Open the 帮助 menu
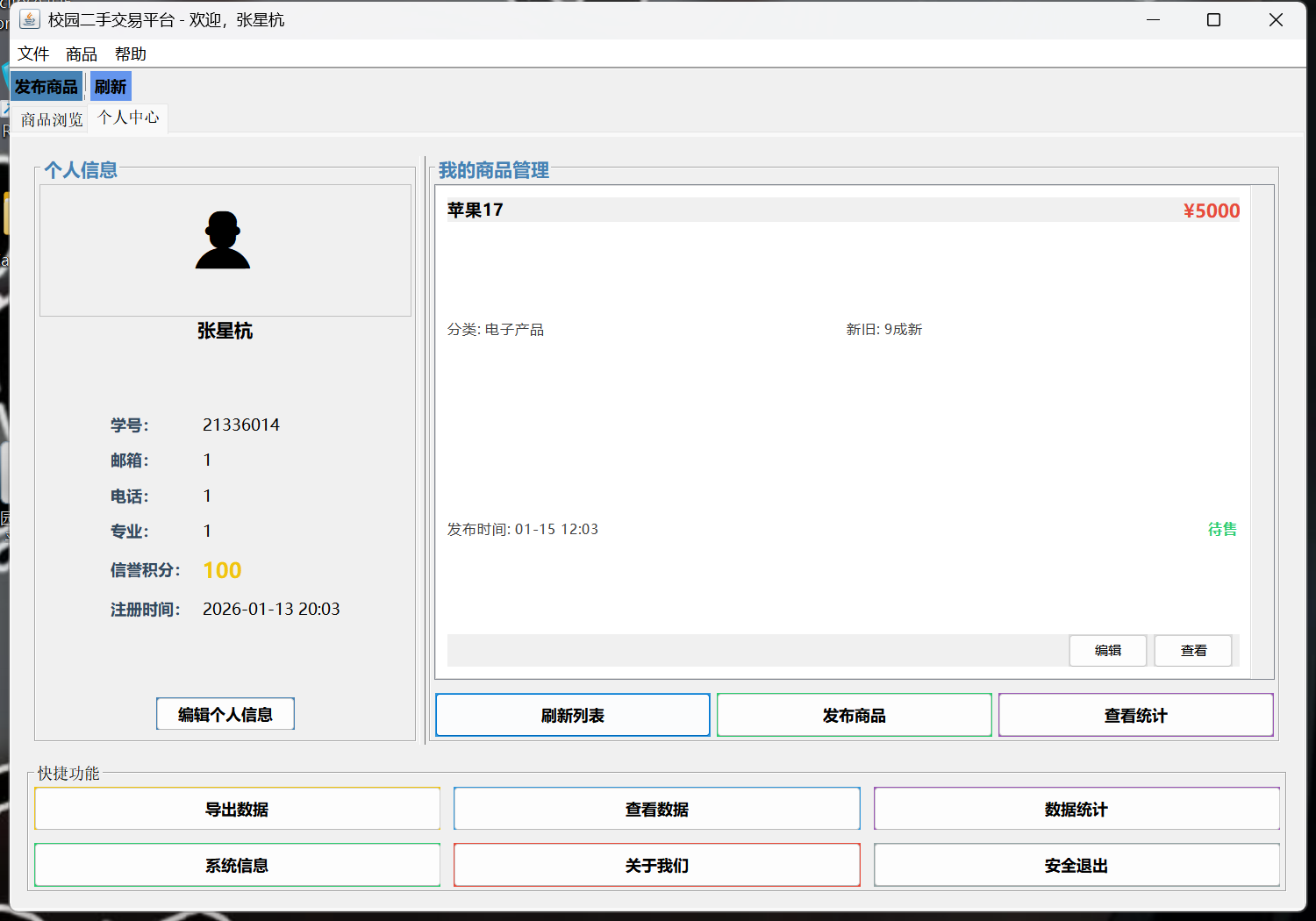This screenshot has width=1316, height=921. pyautogui.click(x=131, y=54)
